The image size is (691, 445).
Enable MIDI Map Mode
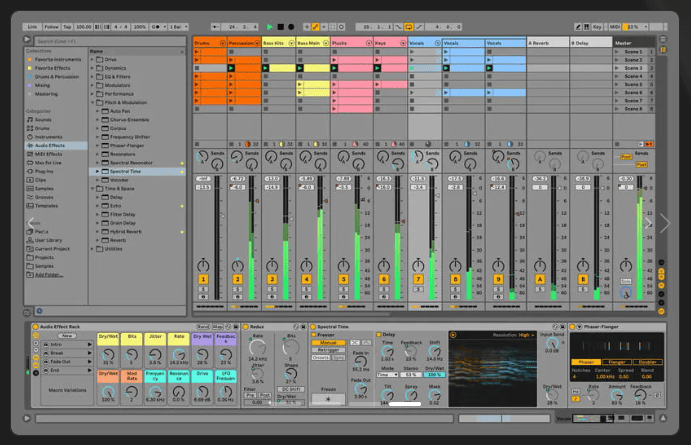(615, 27)
